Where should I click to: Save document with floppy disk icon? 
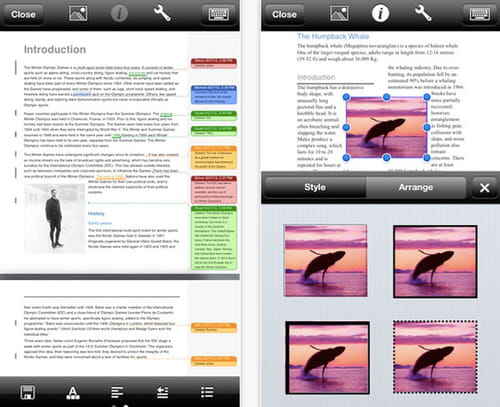pyautogui.click(x=27, y=392)
